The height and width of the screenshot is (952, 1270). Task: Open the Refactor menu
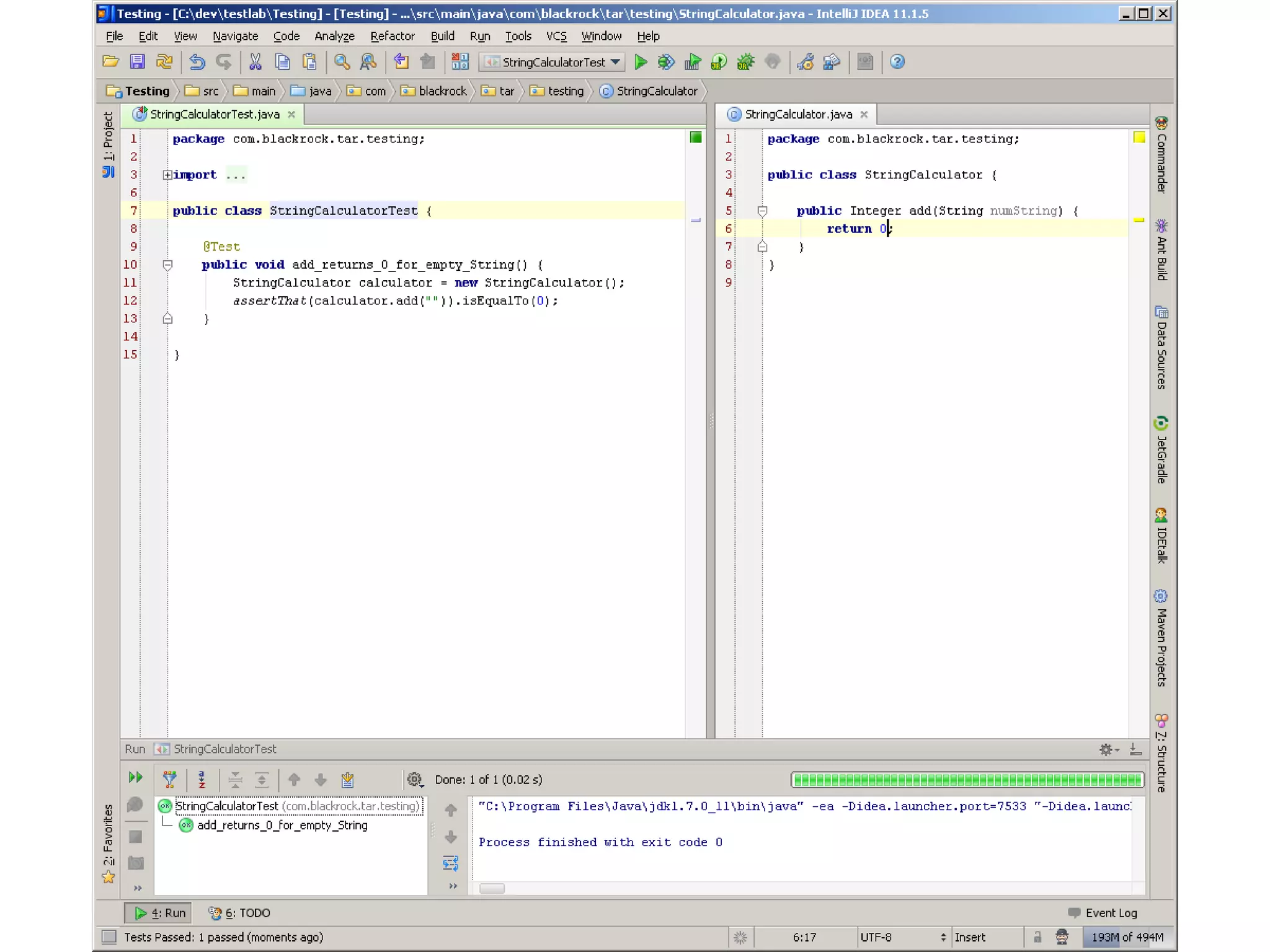tap(392, 36)
